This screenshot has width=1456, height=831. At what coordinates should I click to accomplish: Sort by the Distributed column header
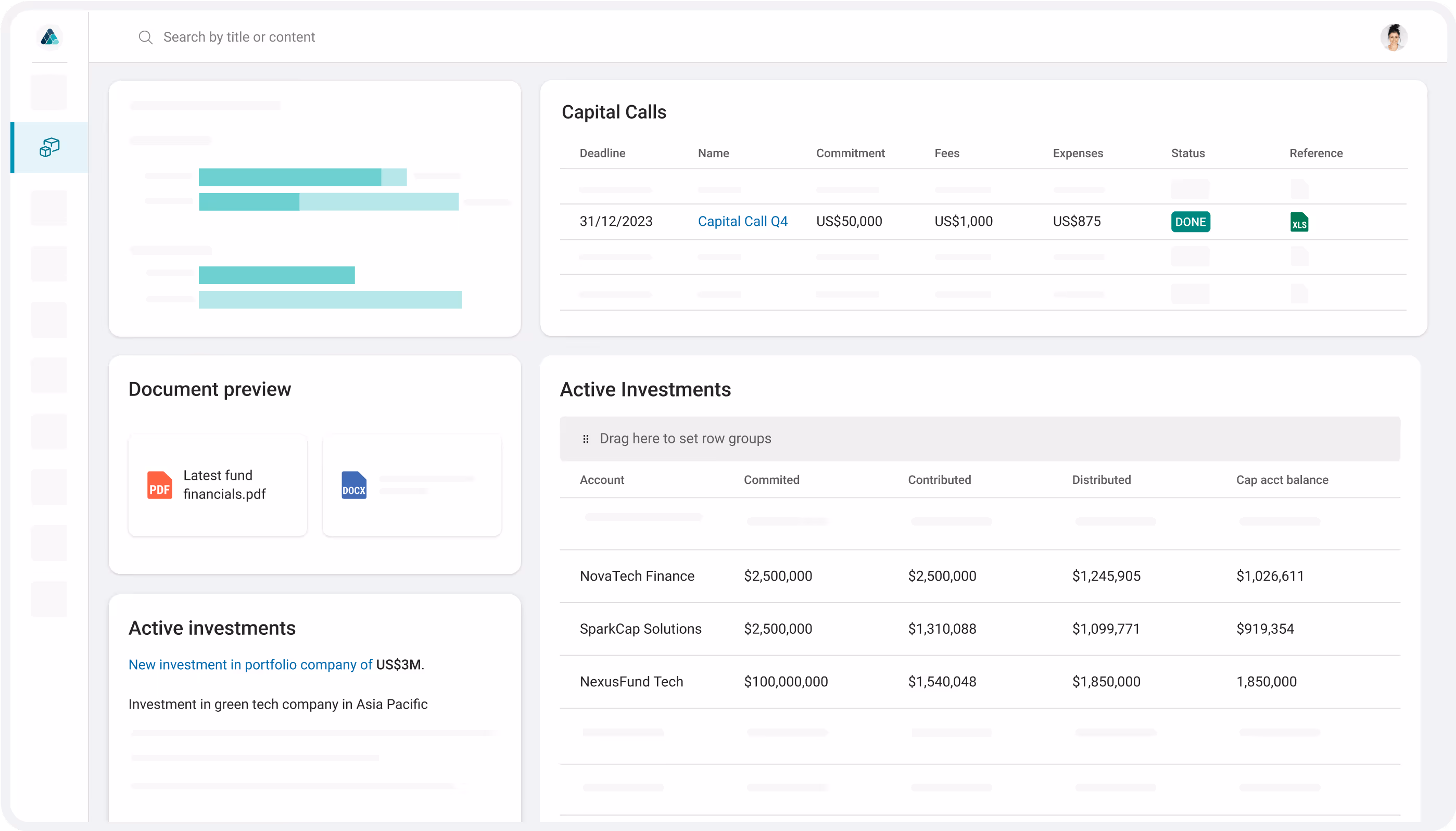tap(1101, 480)
